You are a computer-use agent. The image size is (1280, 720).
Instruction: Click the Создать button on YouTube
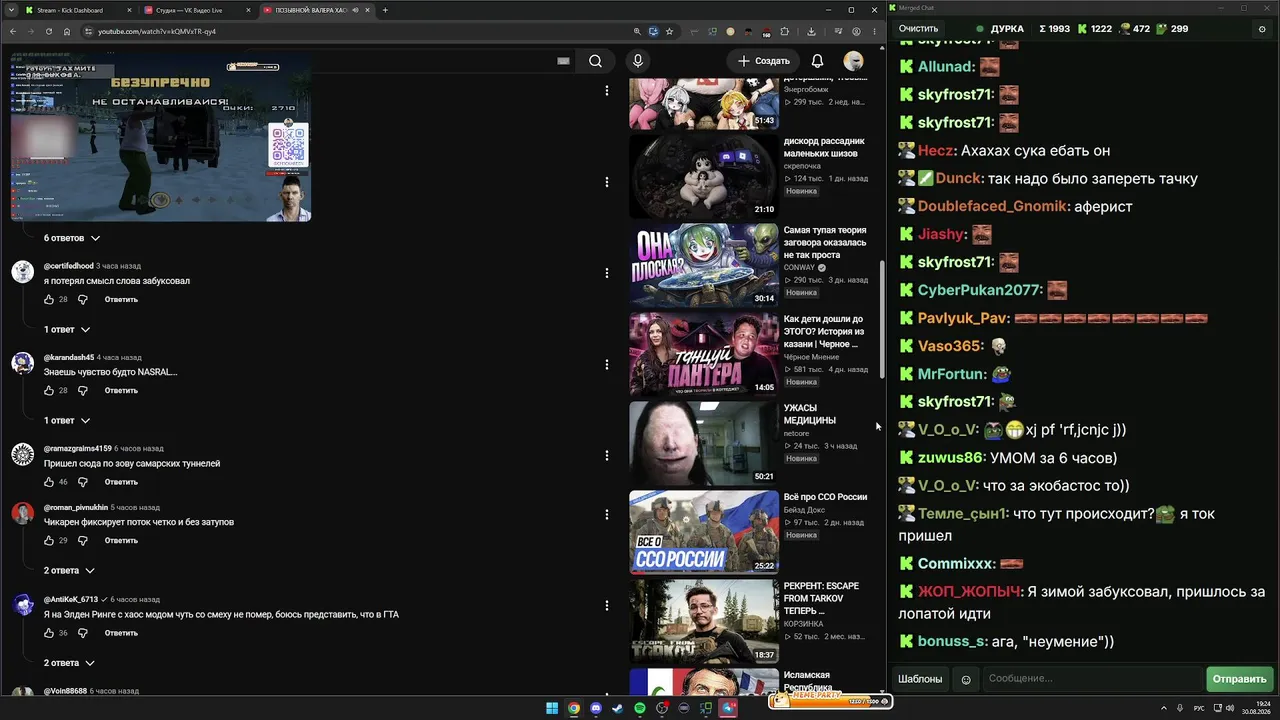coord(764,61)
